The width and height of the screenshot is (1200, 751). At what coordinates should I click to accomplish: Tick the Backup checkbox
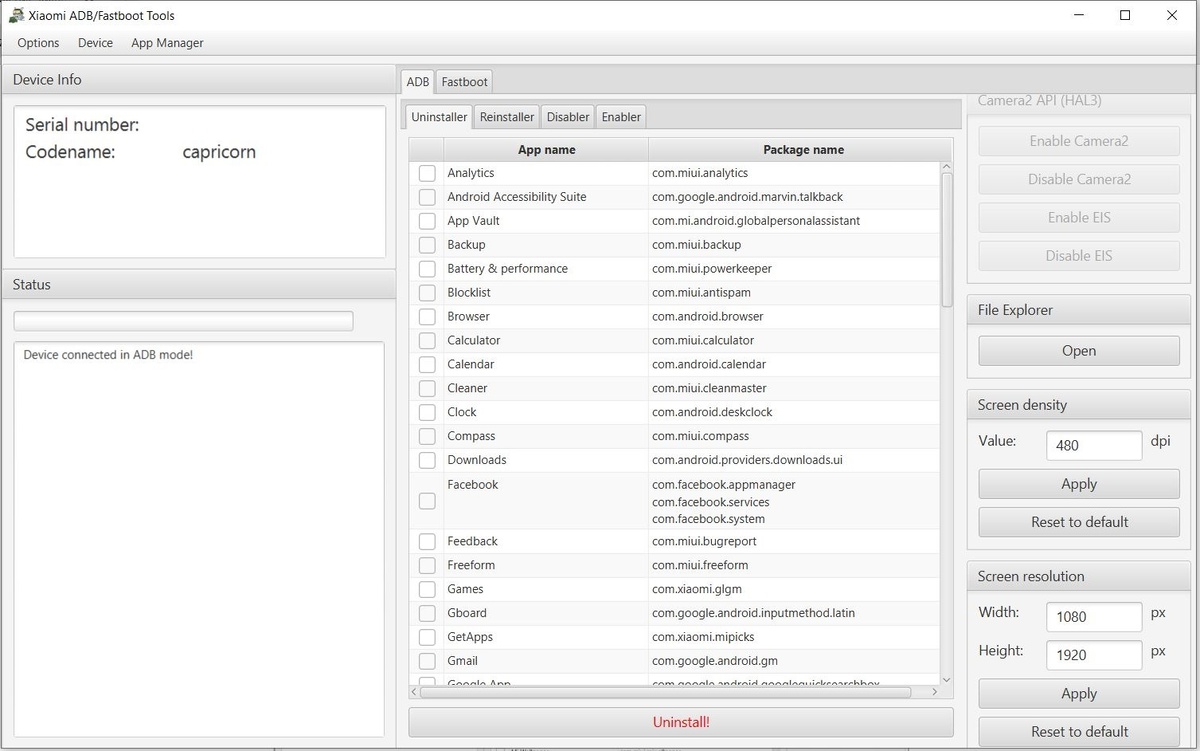click(x=427, y=245)
